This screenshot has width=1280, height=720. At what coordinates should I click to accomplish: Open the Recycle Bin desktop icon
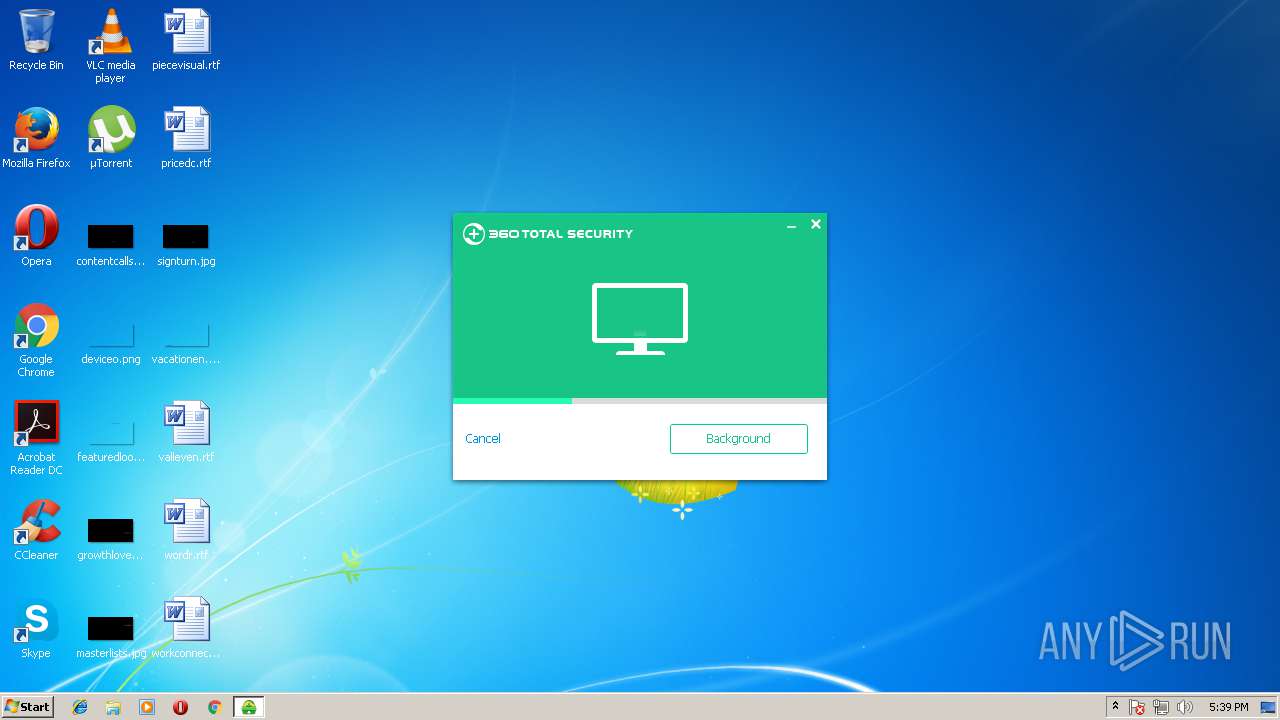(x=36, y=40)
